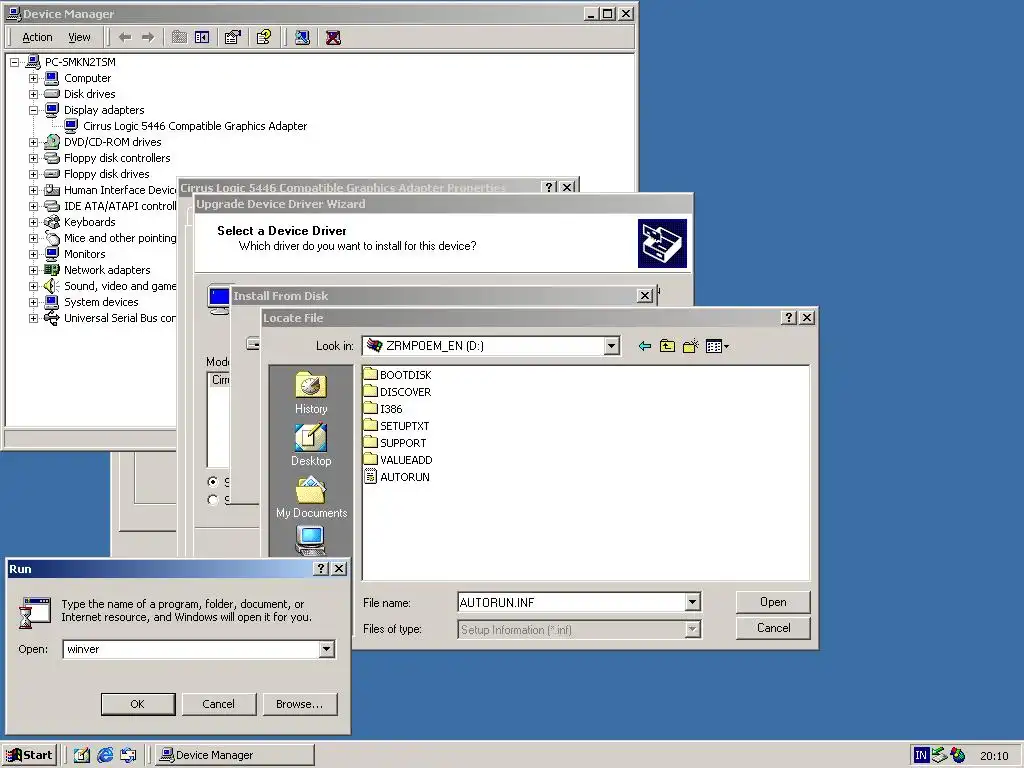Open Desktop in the places bar

(311, 445)
